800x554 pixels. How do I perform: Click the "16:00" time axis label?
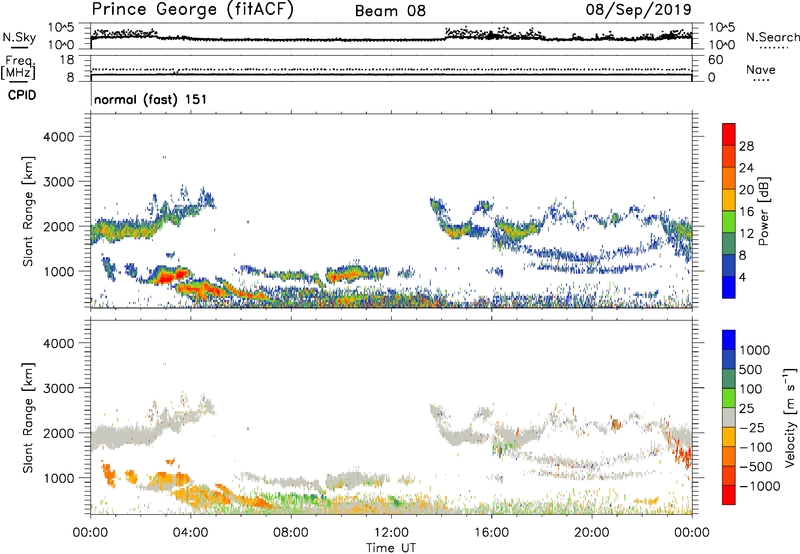(x=491, y=533)
